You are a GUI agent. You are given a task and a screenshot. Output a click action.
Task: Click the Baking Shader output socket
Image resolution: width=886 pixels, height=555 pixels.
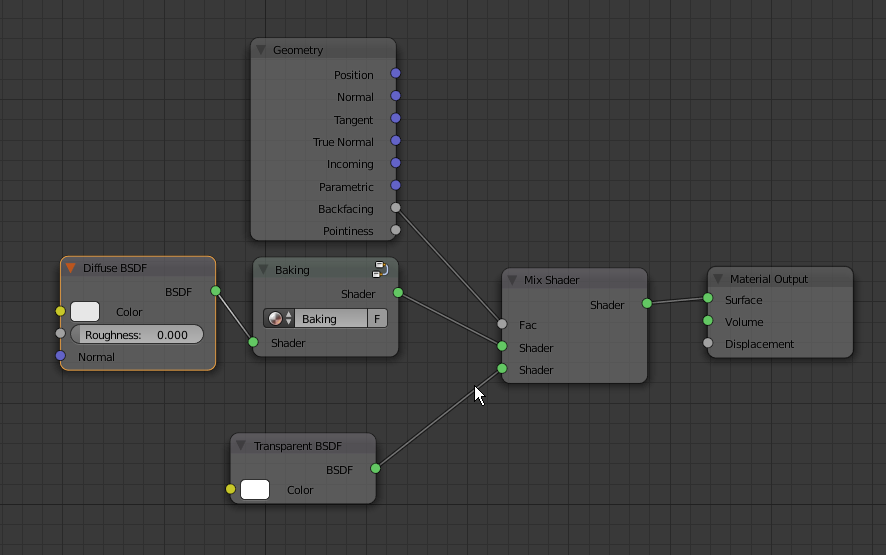pos(398,292)
